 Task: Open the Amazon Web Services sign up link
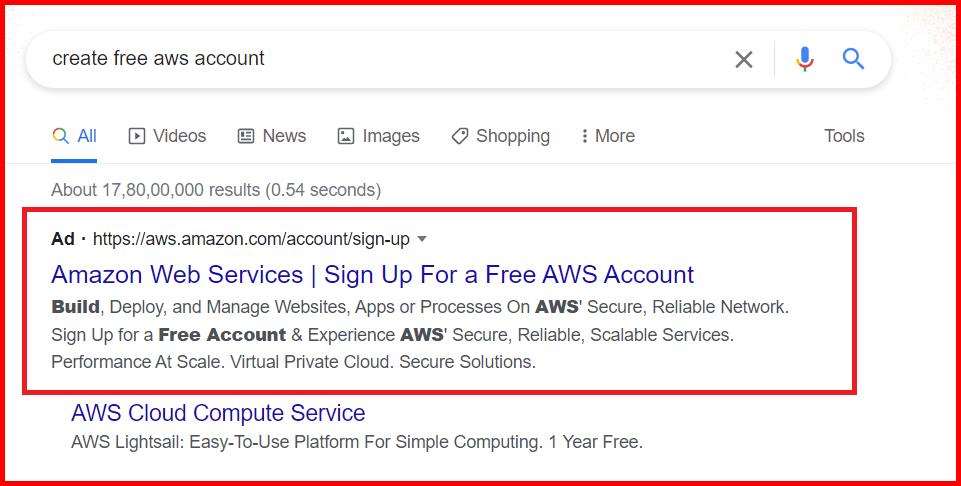[x=372, y=275]
